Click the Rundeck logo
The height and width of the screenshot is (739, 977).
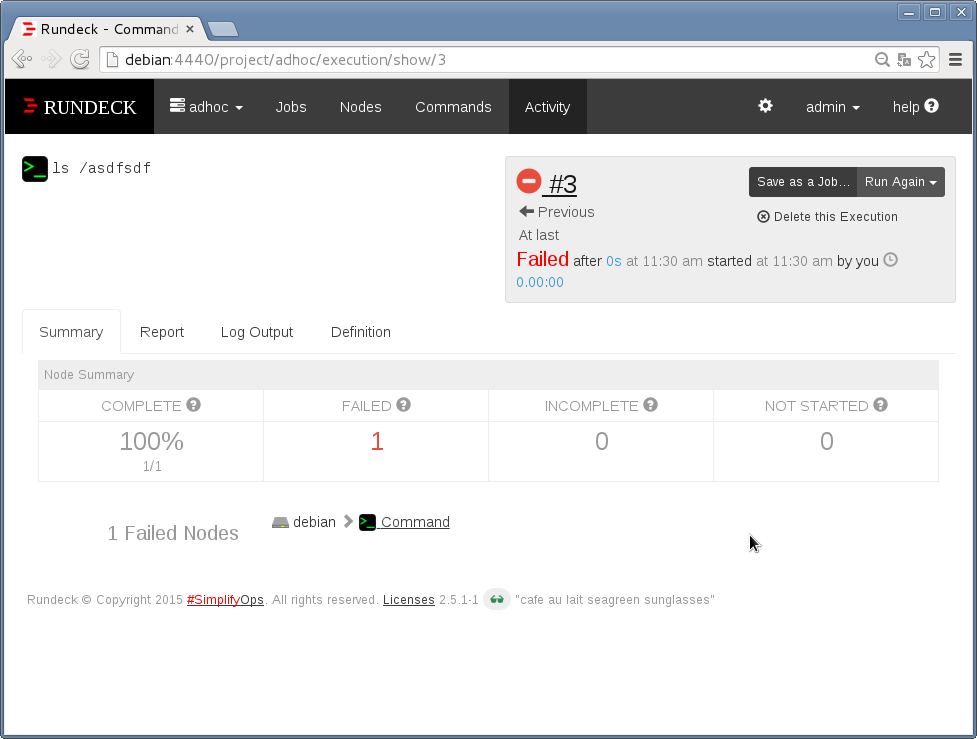(x=80, y=107)
